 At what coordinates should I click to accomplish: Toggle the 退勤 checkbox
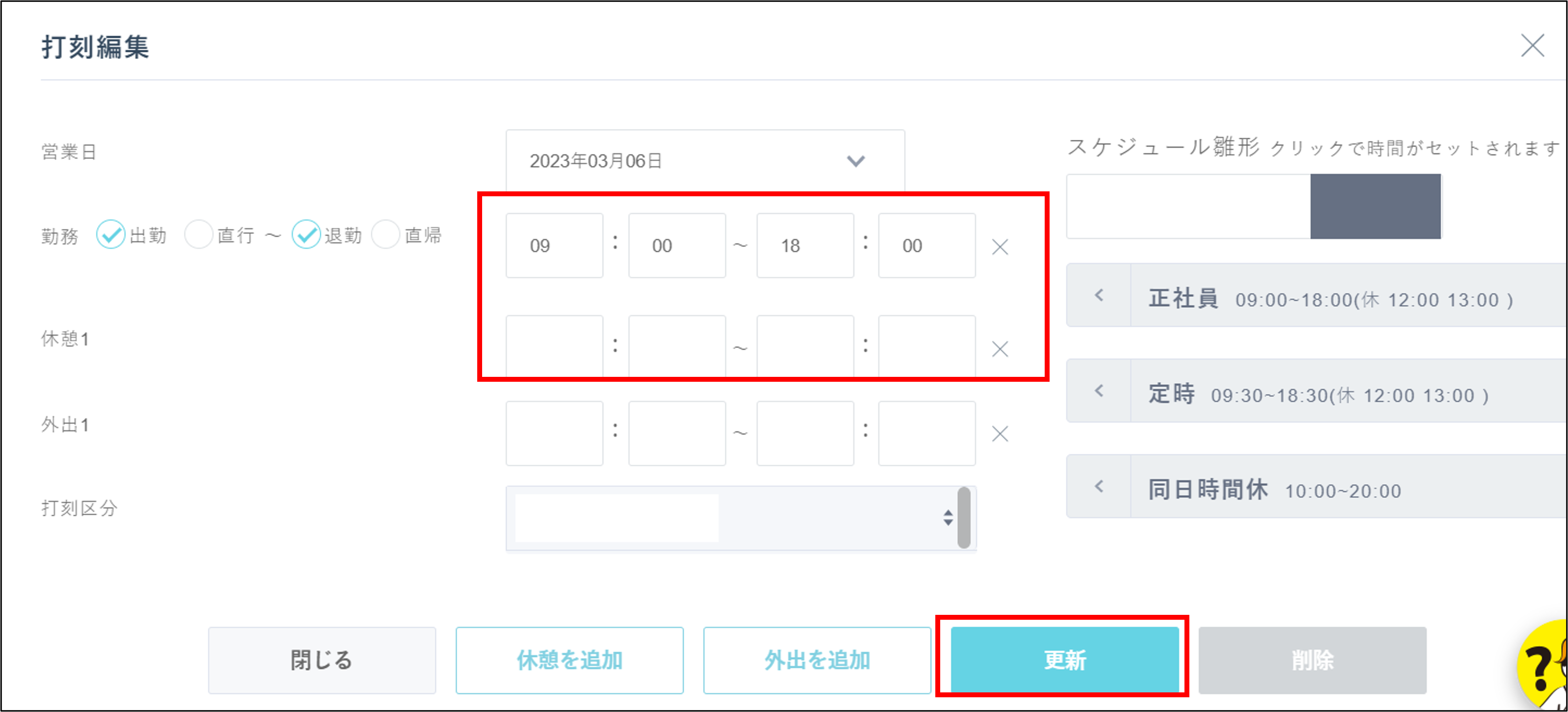coord(306,235)
